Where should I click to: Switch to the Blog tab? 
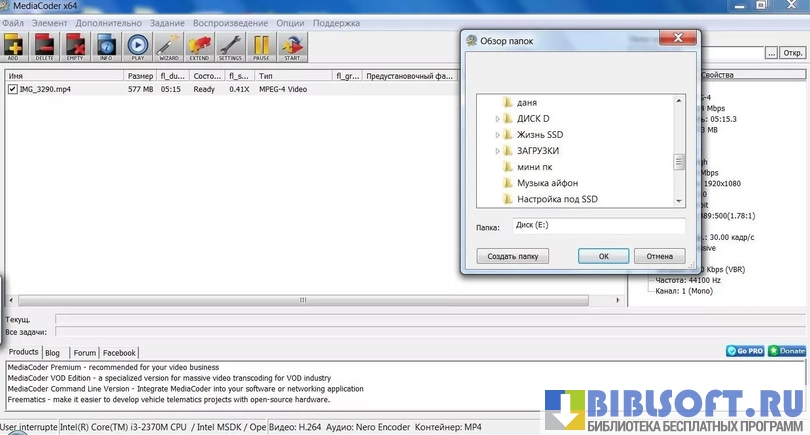[x=52, y=353]
